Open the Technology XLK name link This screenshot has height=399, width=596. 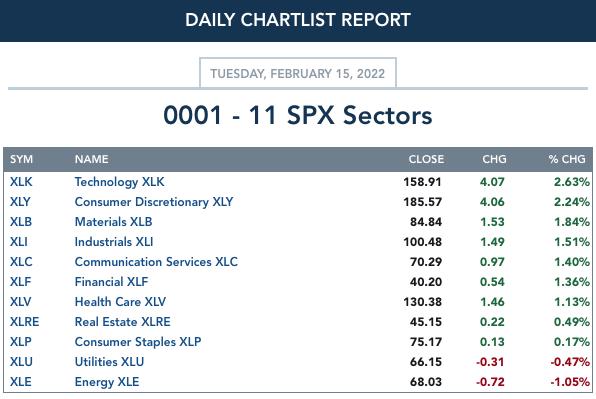pos(119,182)
